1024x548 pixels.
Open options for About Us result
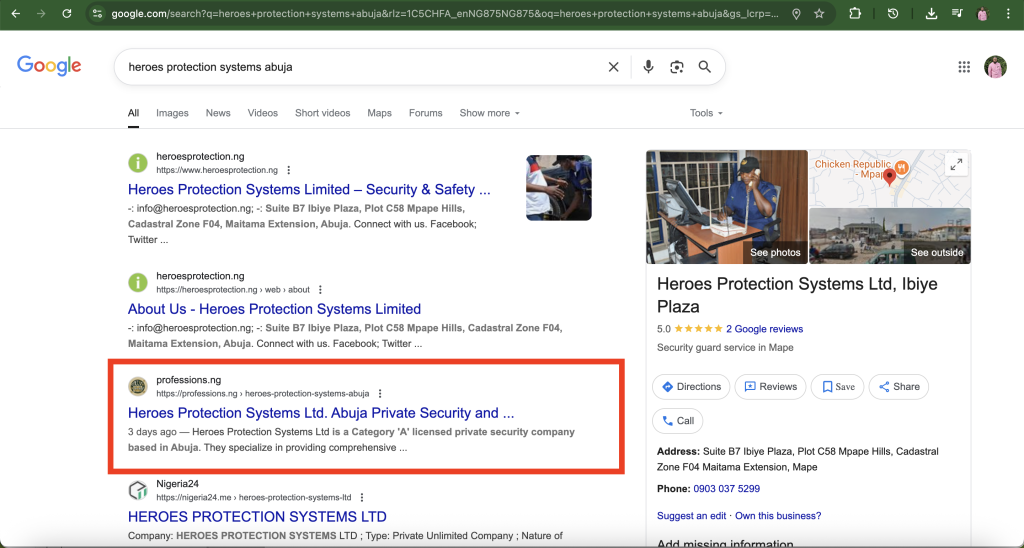pos(320,289)
